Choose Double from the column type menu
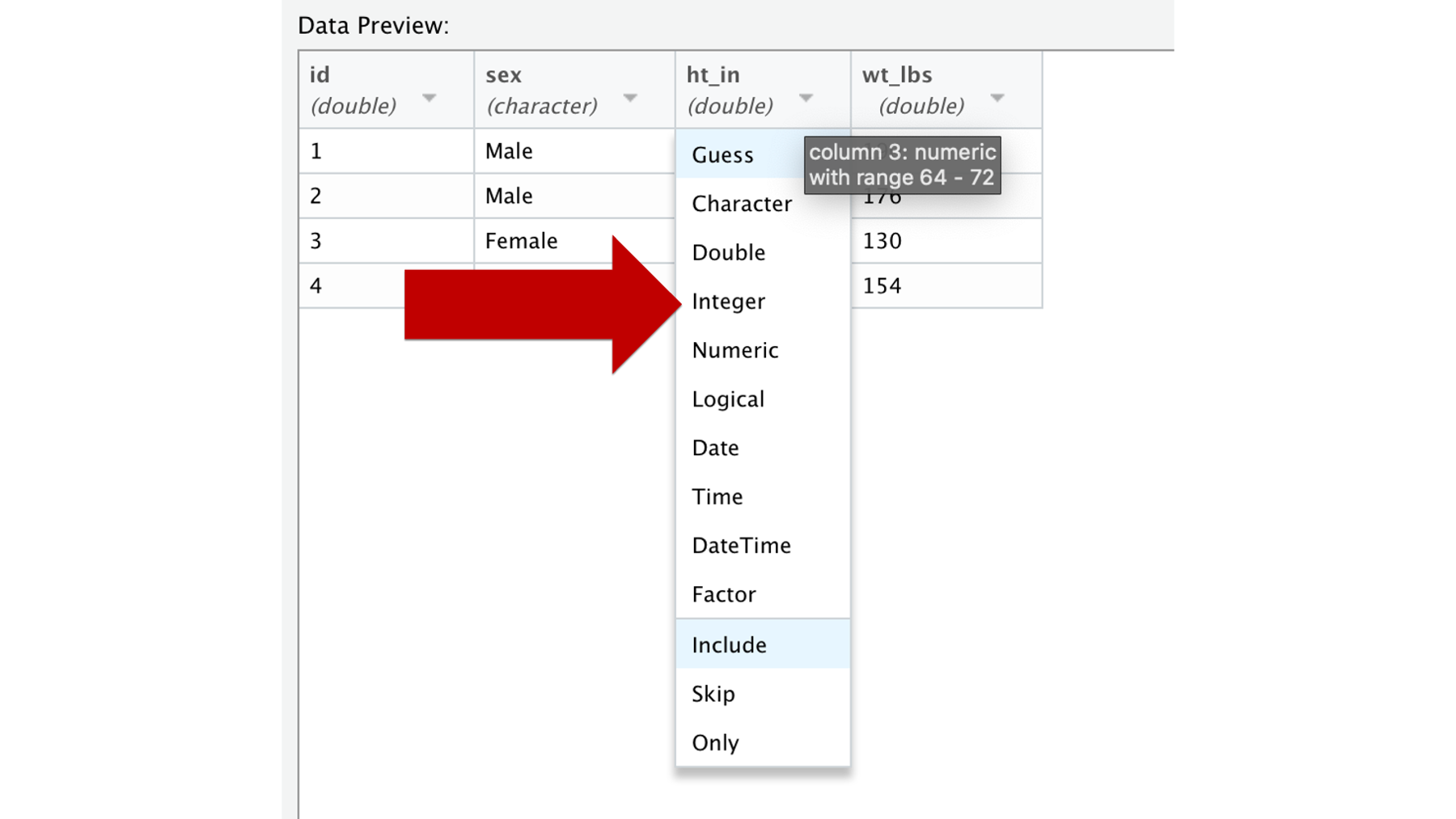 coord(763,252)
